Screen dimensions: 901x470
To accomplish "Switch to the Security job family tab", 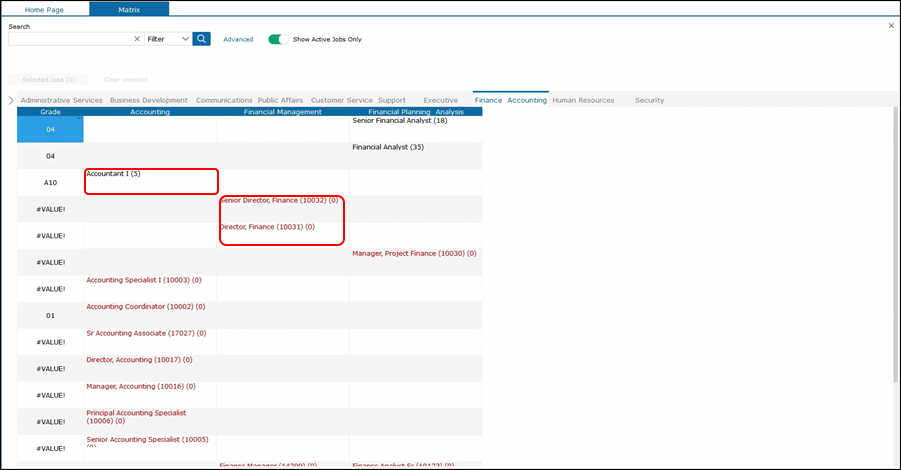I will pos(649,100).
